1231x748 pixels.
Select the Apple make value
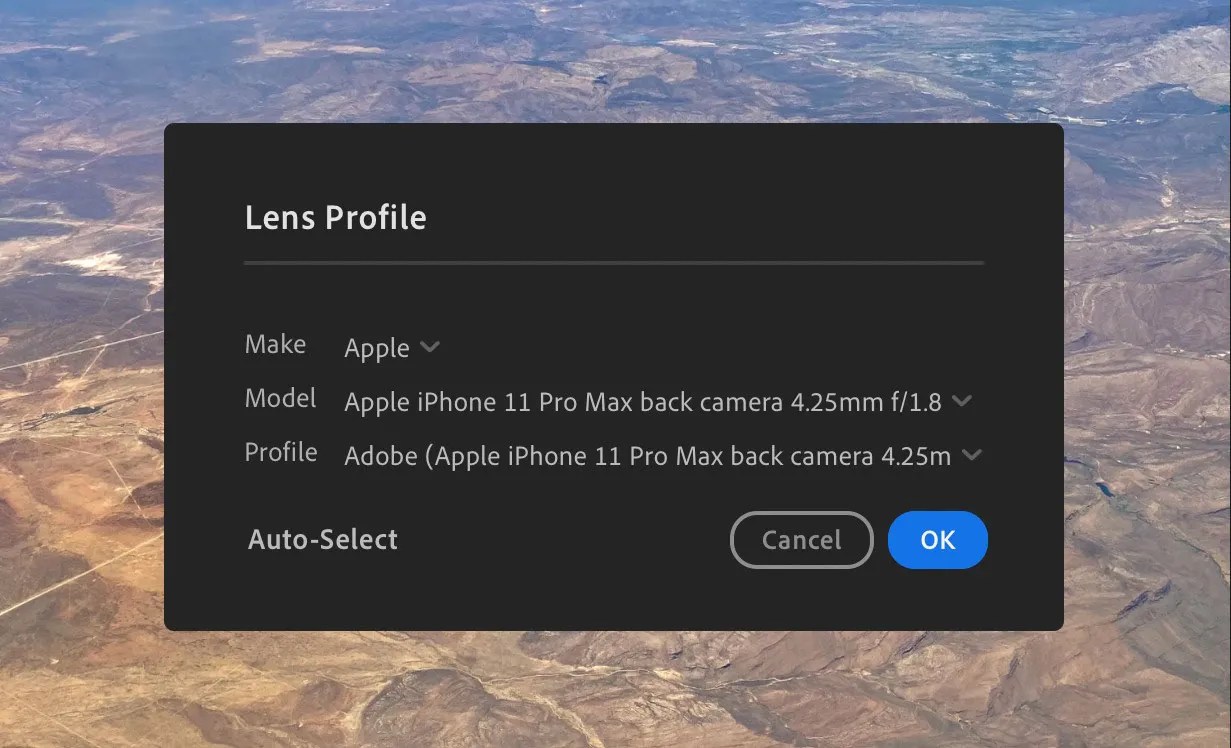[377, 348]
